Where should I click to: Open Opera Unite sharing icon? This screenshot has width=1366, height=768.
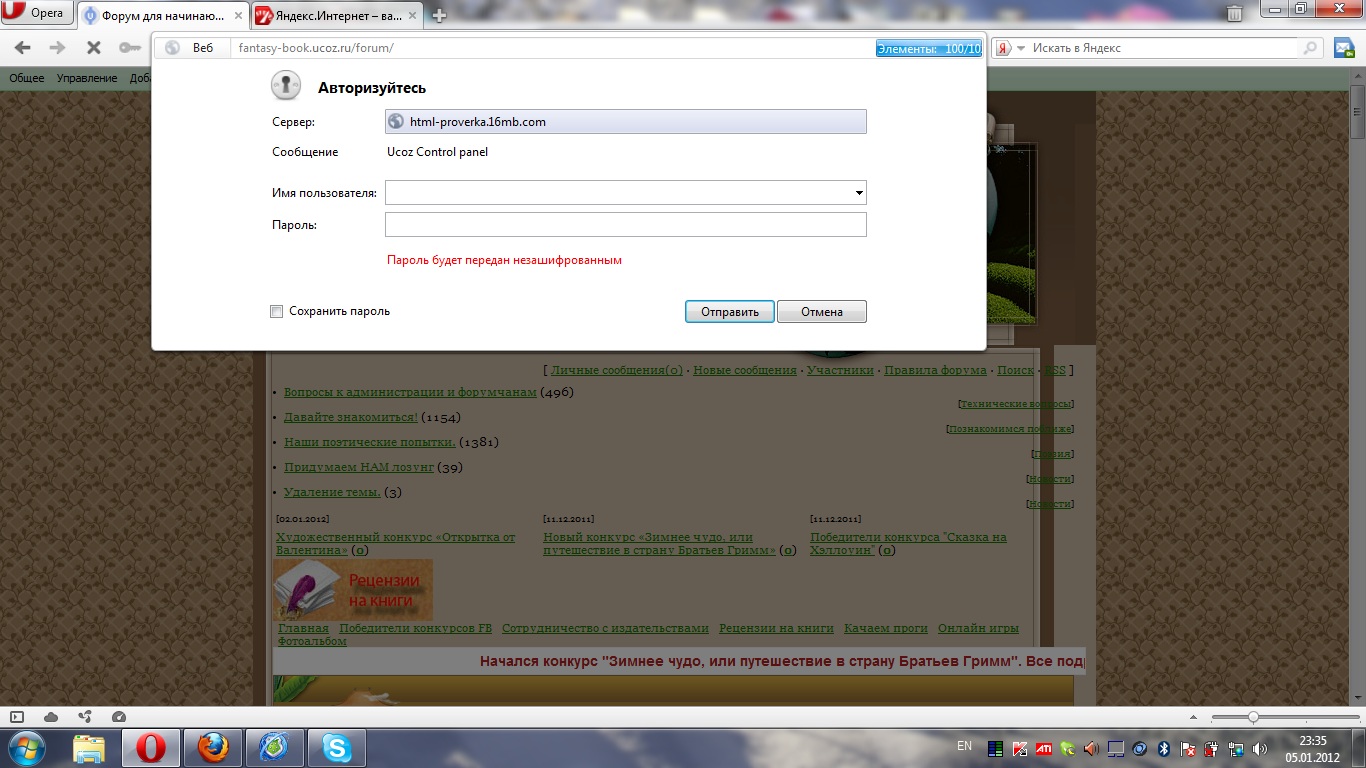coord(85,717)
